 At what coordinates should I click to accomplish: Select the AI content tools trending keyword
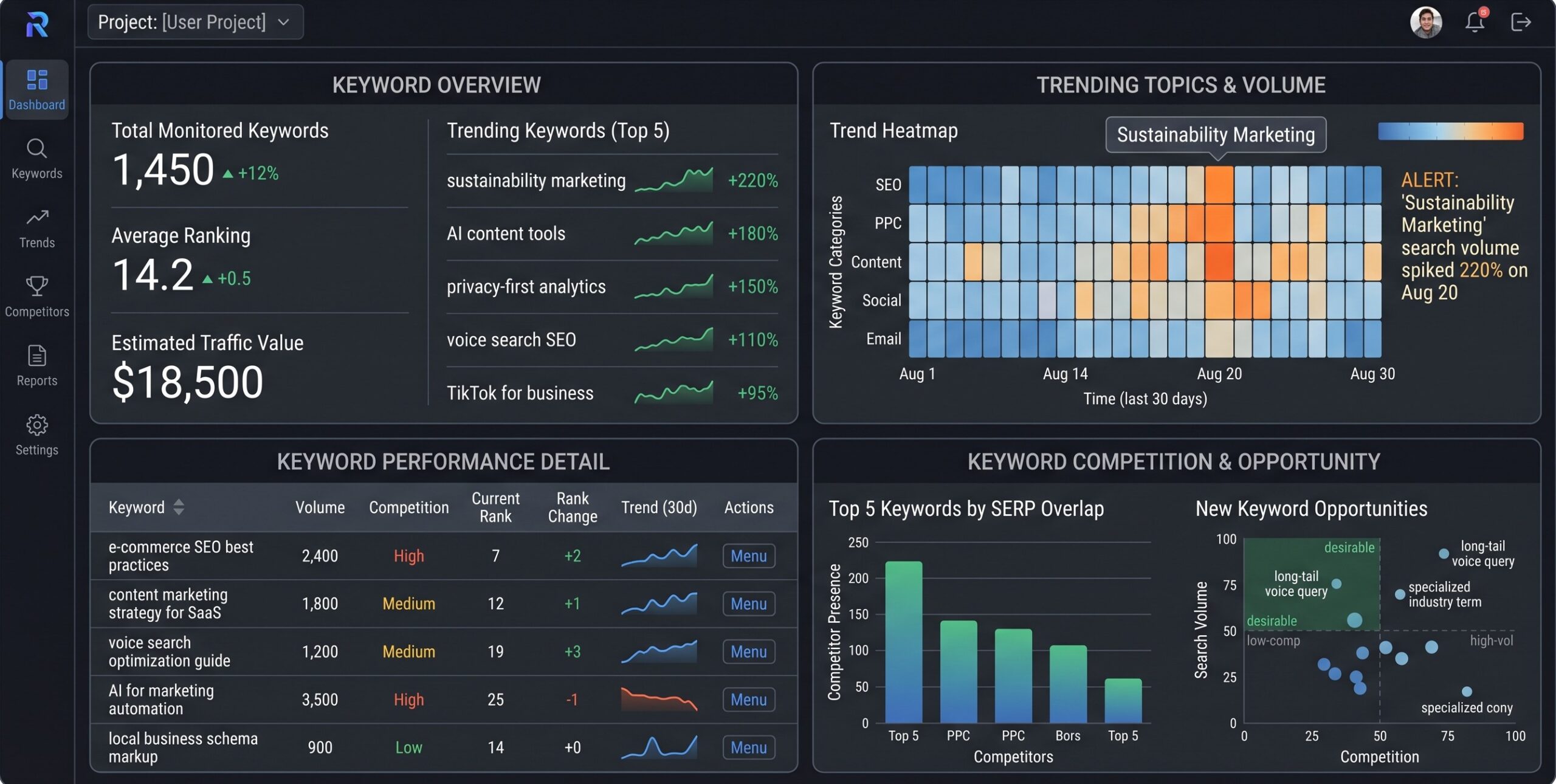506,234
